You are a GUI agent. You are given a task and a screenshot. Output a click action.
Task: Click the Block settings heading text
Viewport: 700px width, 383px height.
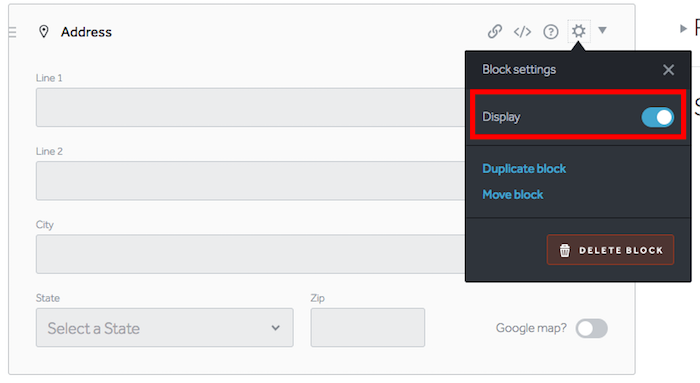tap(519, 70)
